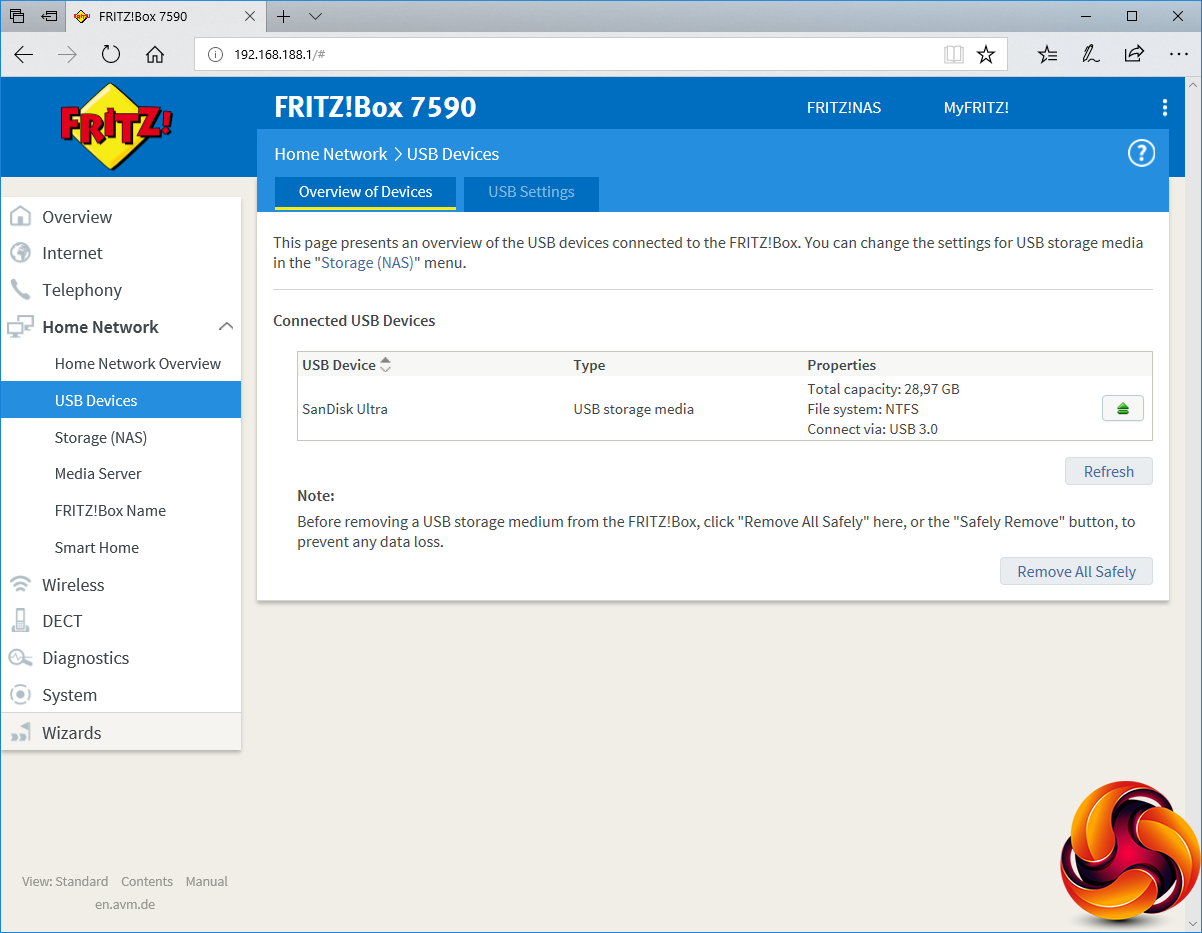Open the Edge settings ellipsis menu

(1178, 54)
